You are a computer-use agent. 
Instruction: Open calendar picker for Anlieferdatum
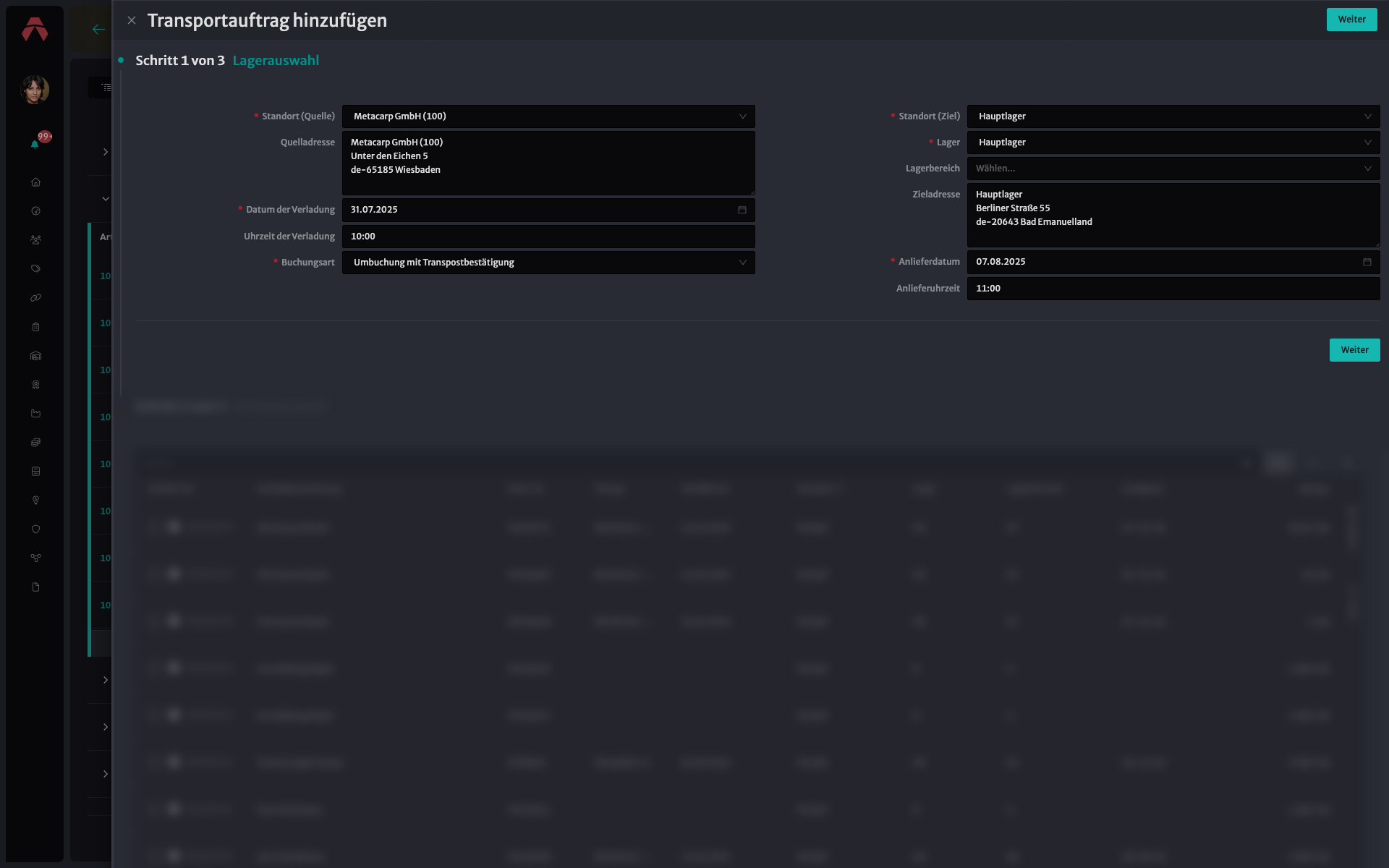click(1367, 262)
